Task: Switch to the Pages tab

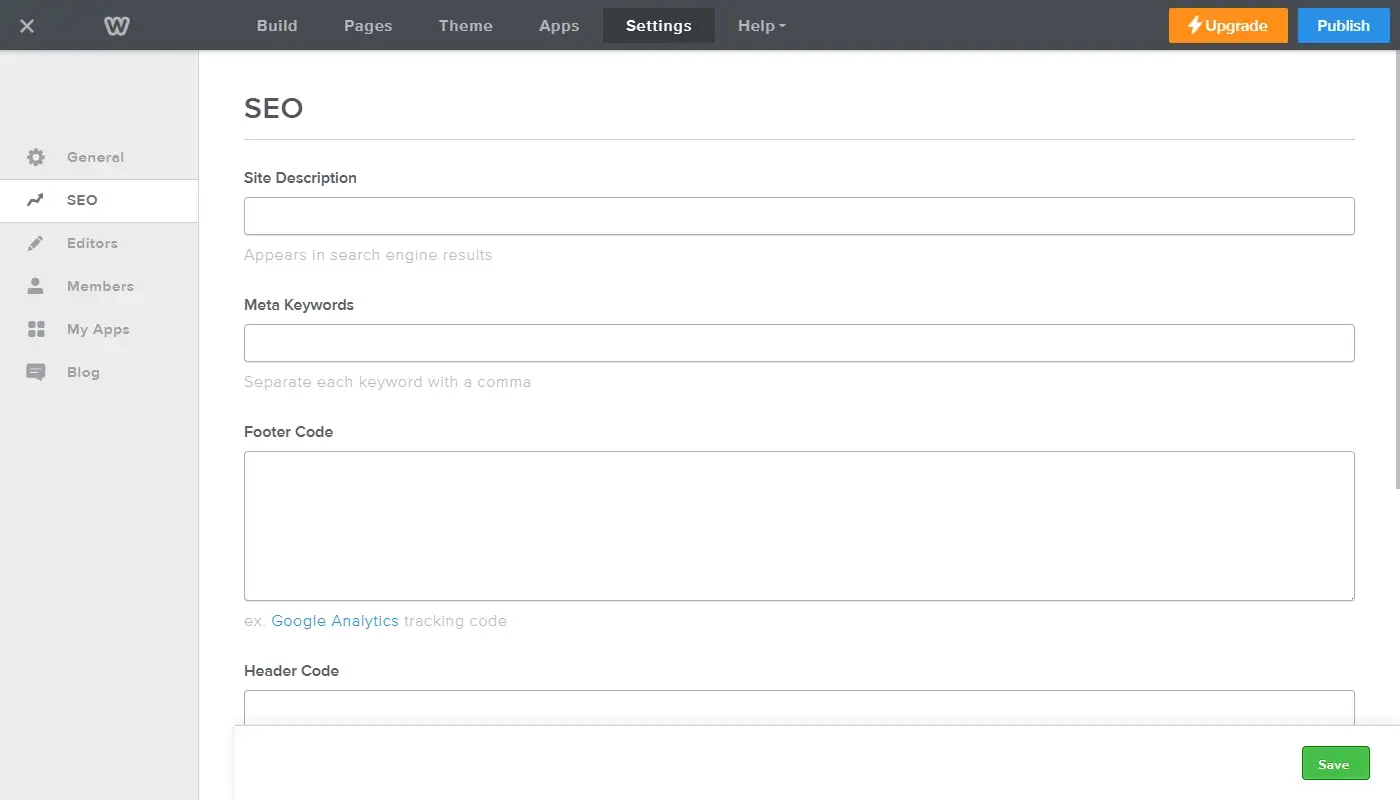Action: click(368, 26)
